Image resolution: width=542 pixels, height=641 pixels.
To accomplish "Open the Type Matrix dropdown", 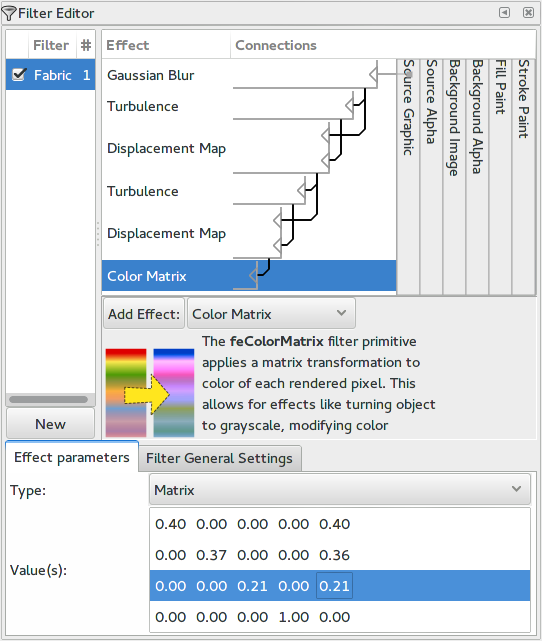I will [x=340, y=489].
